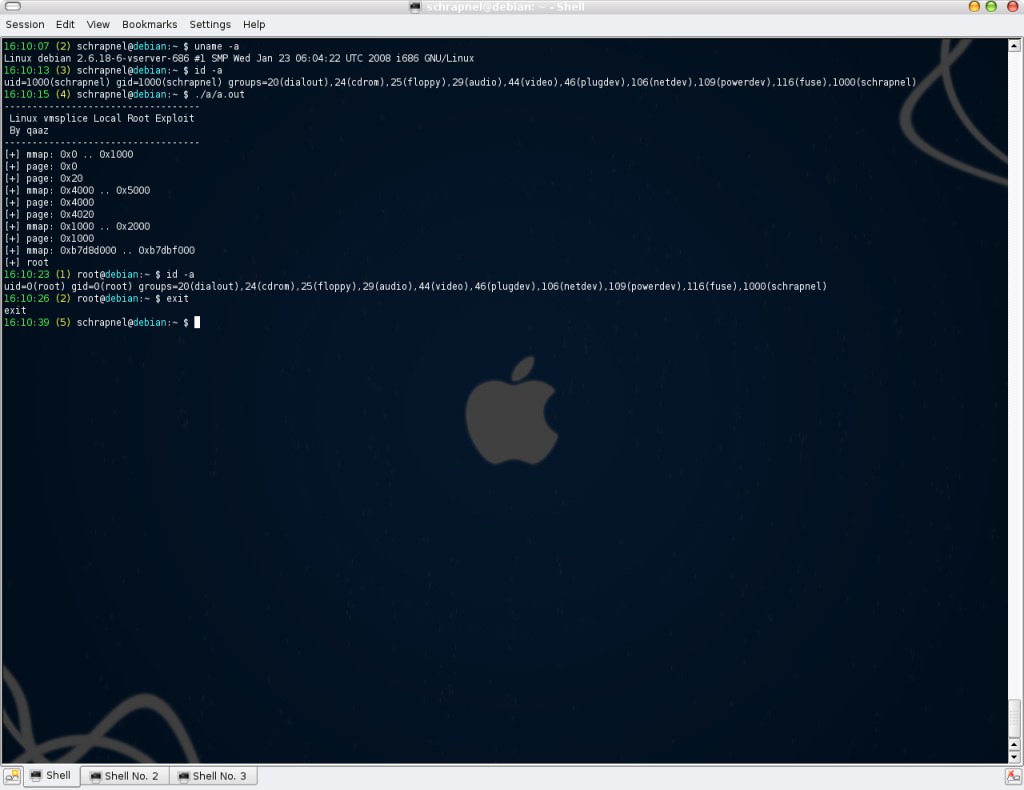
Task: Click the block cursor at the last prompt
Action: pos(197,322)
